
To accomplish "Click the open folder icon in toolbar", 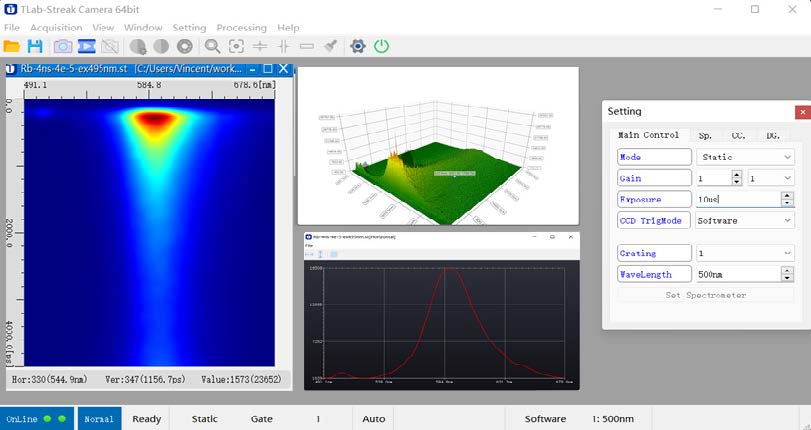I will pos(12,46).
